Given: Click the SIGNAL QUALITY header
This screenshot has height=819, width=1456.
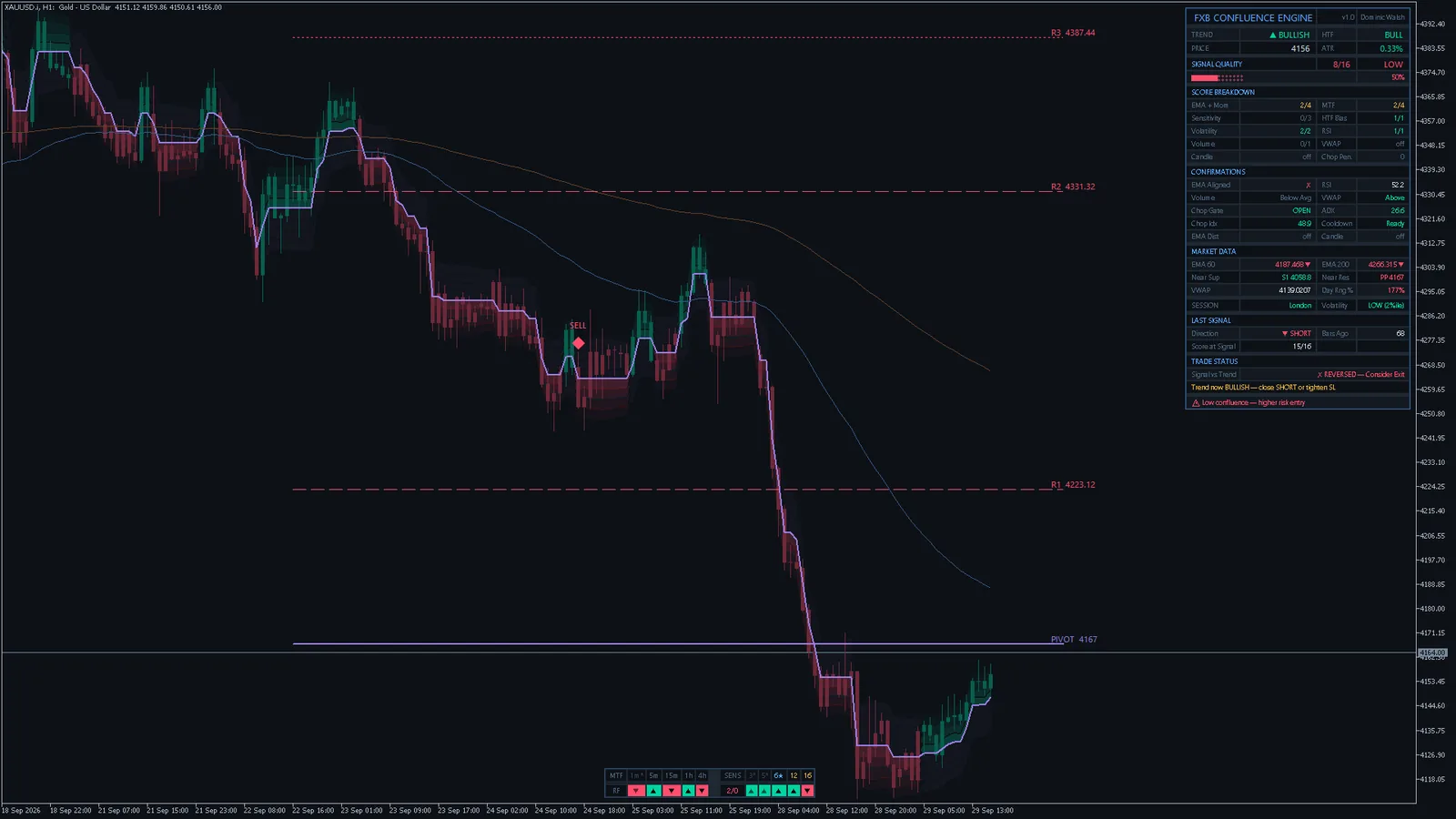Looking at the screenshot, I should pos(1217,65).
